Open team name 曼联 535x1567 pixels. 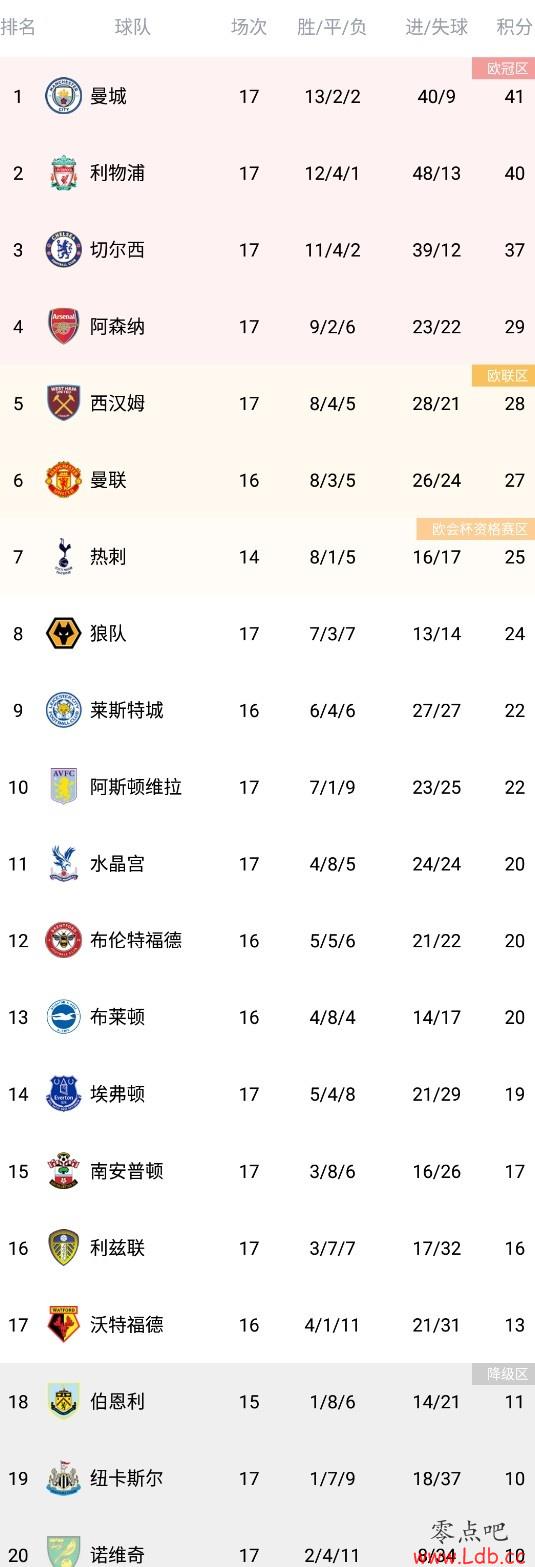(108, 480)
